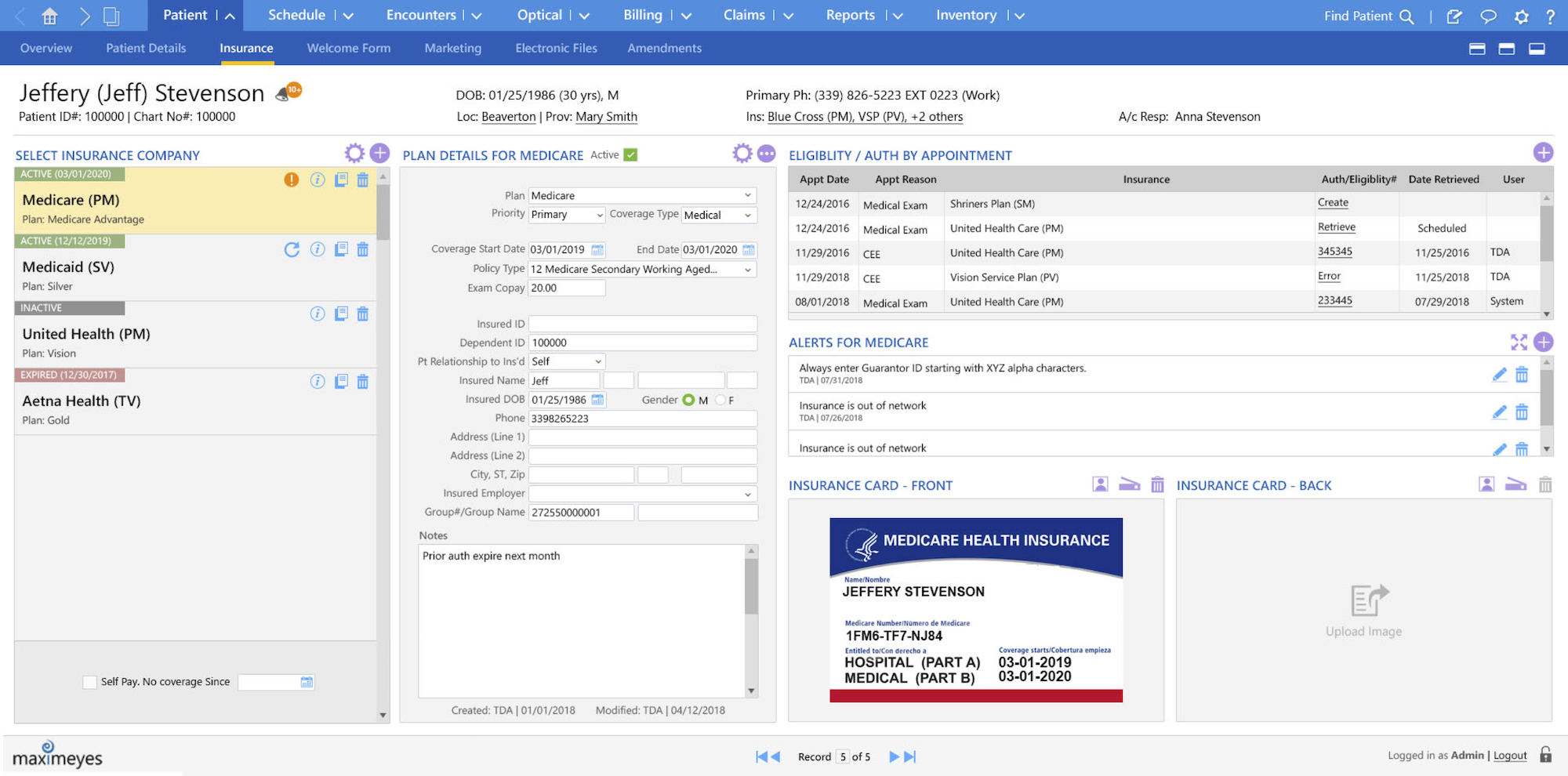Screen dimensions: 1568x776
Task: Open more options ellipsis for plan details
Action: (x=767, y=154)
